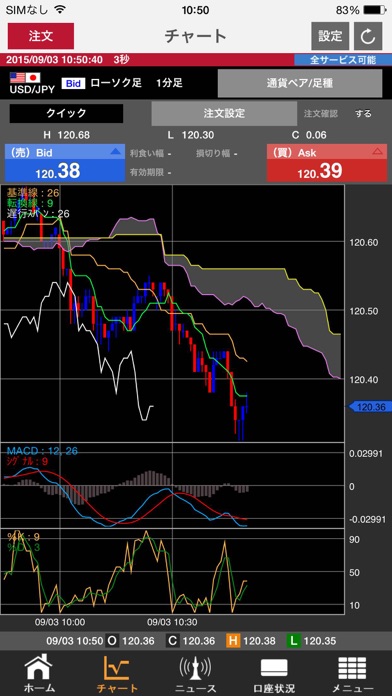
Task: Tap the ローソク足 1分足 chart type label
Action: click(x=136, y=83)
